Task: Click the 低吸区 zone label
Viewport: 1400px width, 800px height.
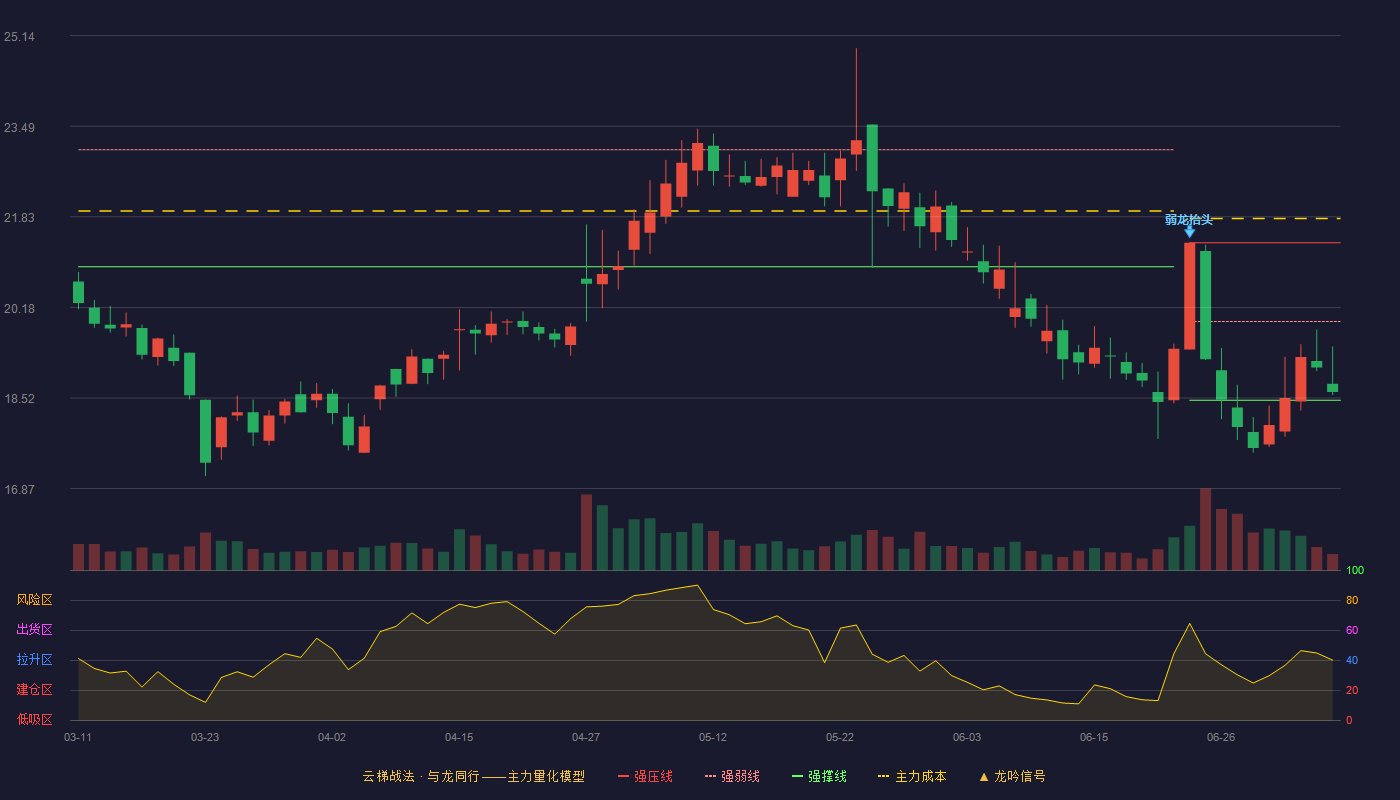Action: pos(34,719)
